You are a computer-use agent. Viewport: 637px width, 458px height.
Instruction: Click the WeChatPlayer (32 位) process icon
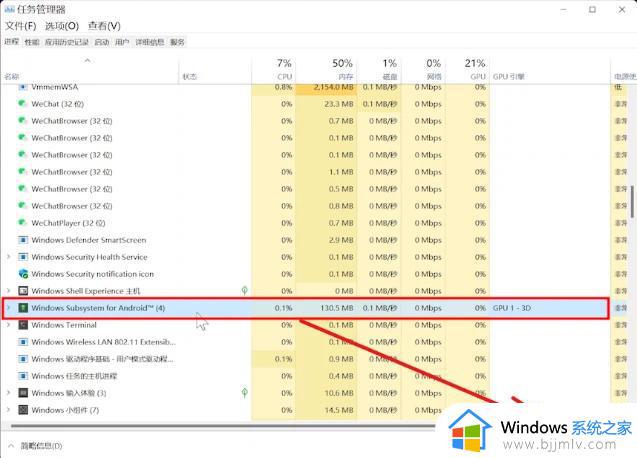23,223
